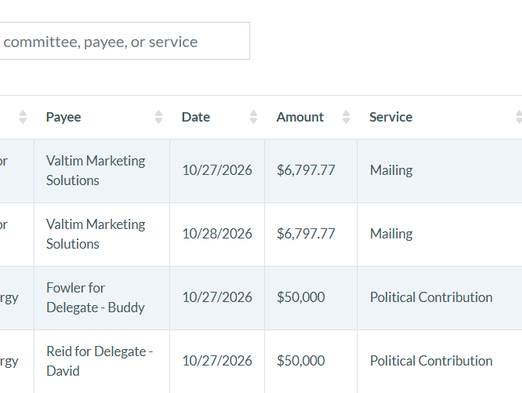Click the 10/27/2026 date in Reid row
Image resolution: width=522 pixels, height=393 pixels.
217,361
